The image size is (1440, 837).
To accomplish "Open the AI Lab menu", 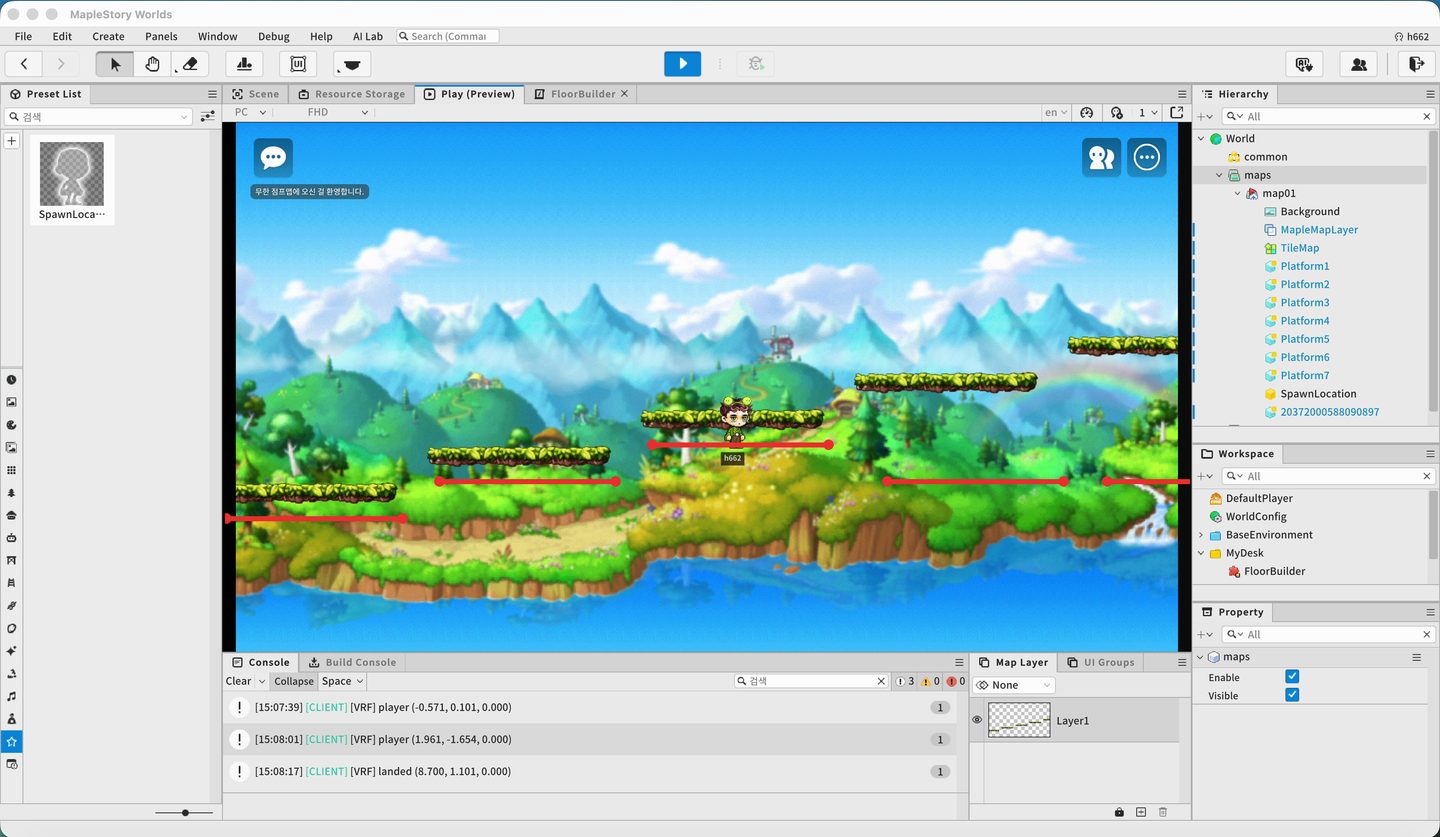I will 367,36.
